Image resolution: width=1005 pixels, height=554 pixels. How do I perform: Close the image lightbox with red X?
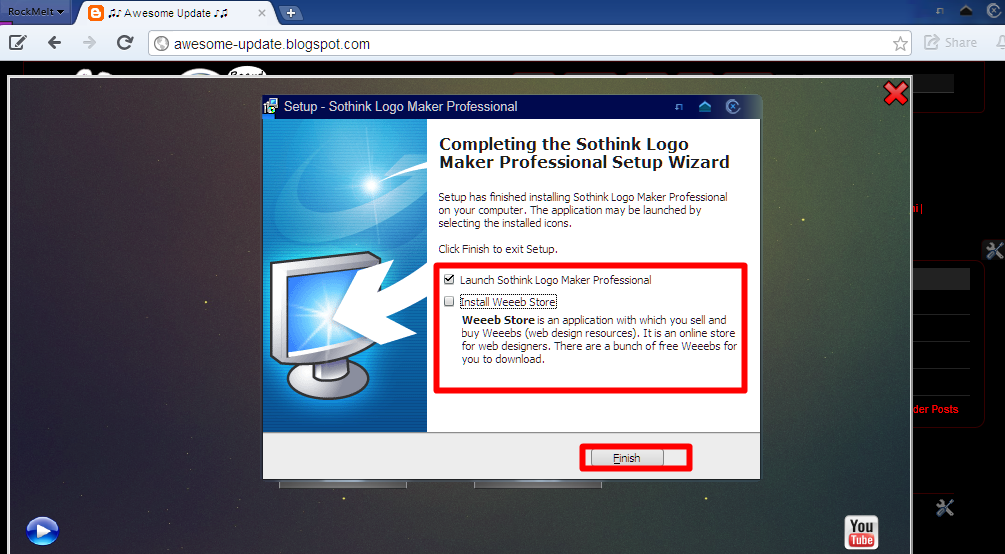[x=895, y=93]
